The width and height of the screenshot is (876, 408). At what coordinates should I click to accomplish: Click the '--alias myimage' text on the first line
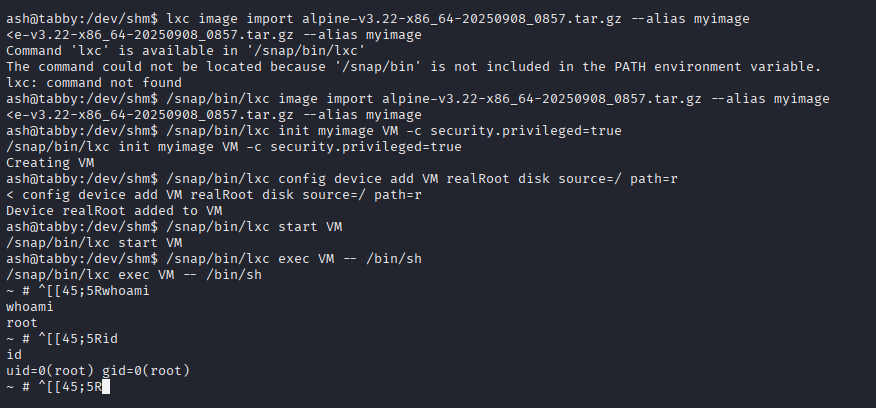[690, 19]
